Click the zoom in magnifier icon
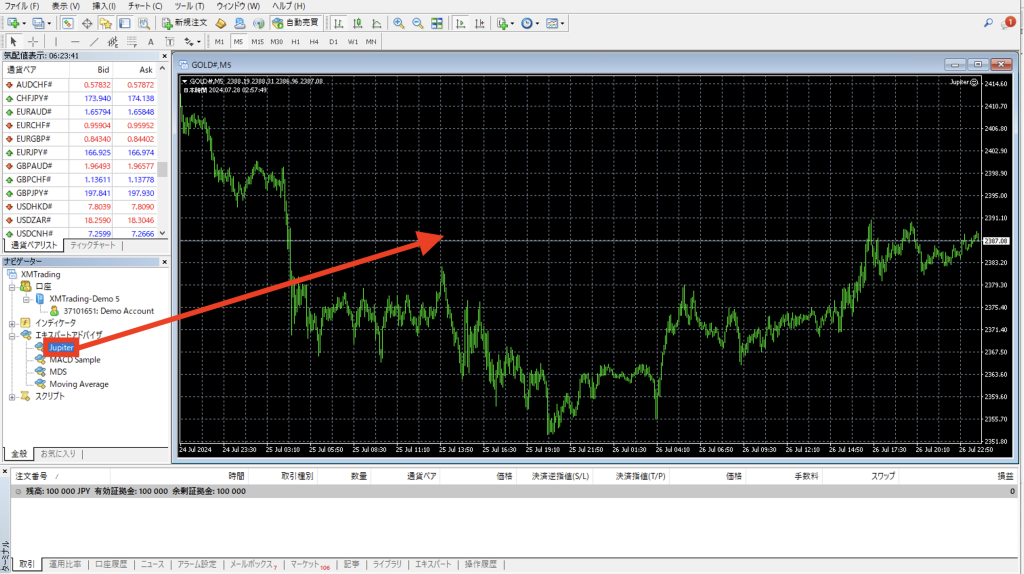1024x574 pixels. (399, 22)
